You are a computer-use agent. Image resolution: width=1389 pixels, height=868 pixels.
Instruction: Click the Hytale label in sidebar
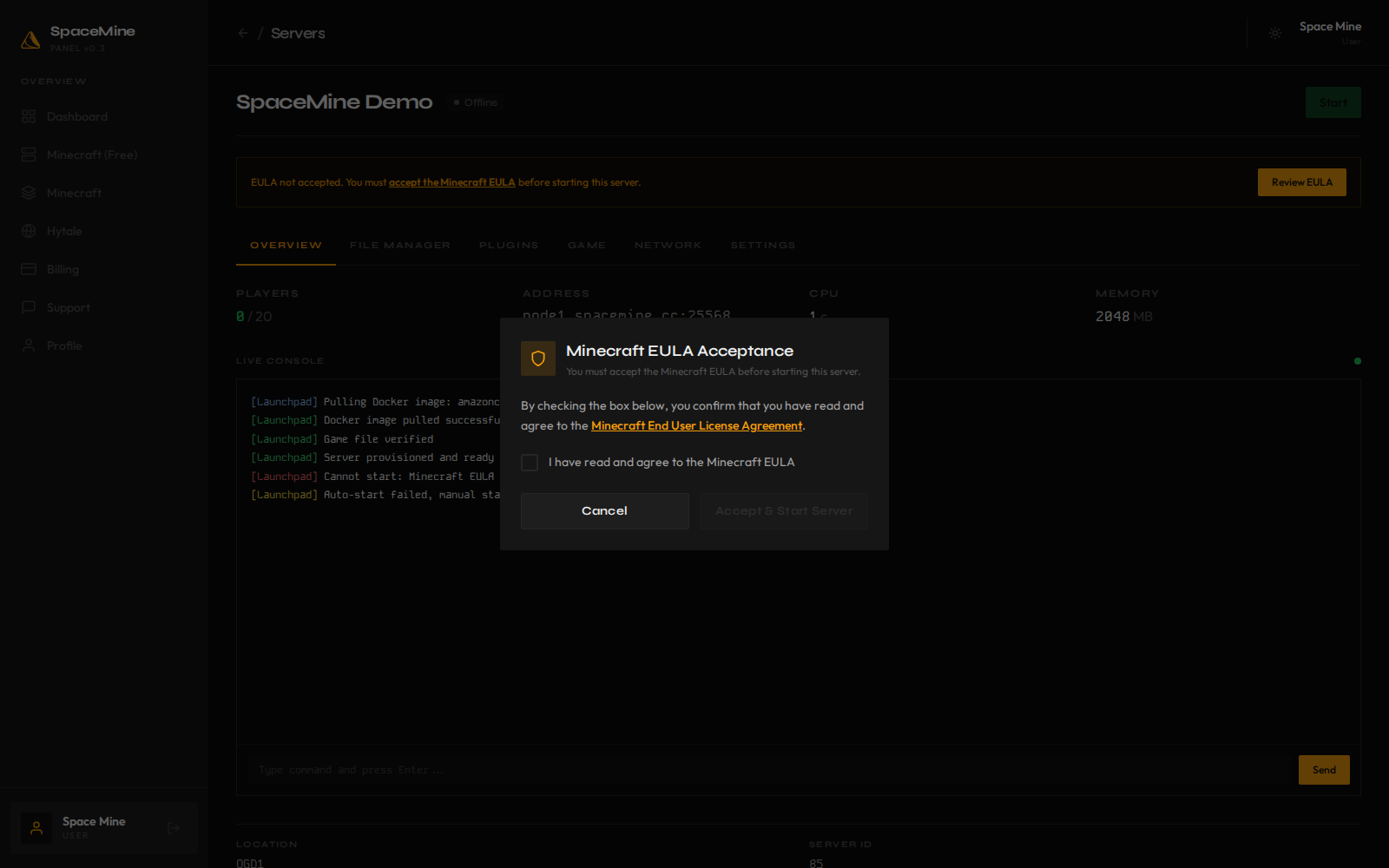point(64,231)
